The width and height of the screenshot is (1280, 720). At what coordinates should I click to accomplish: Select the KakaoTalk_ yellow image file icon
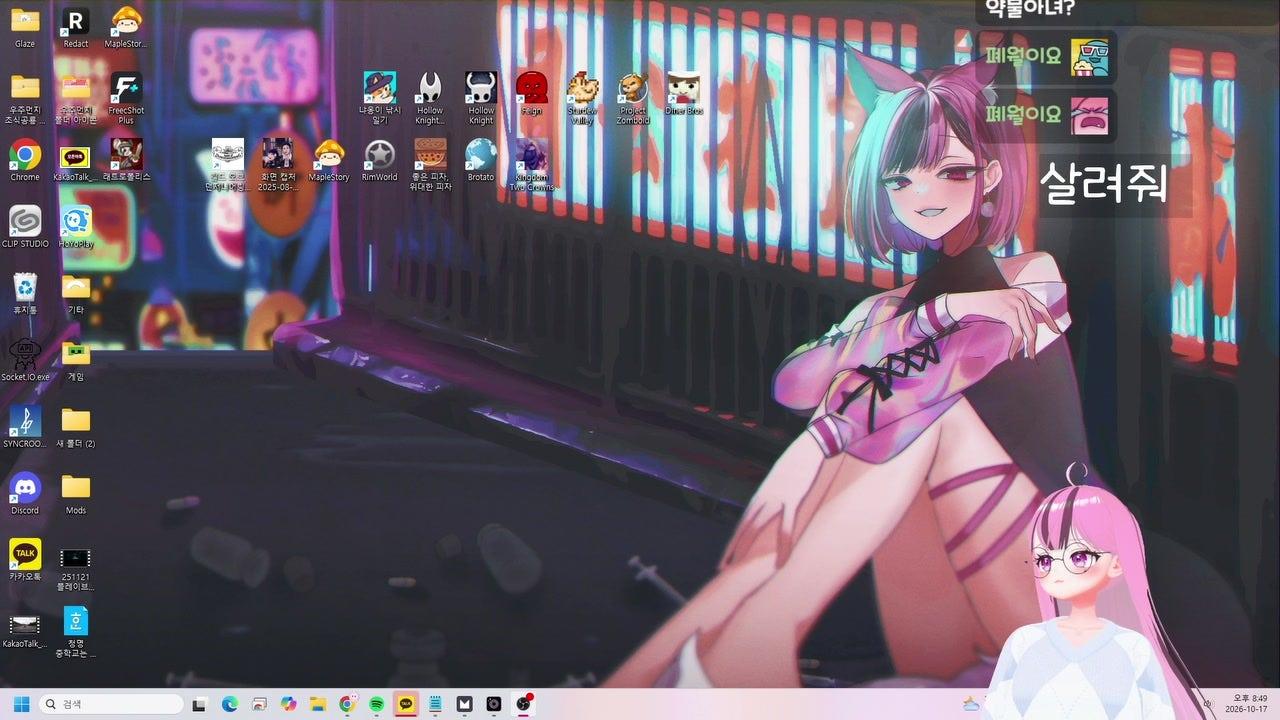click(x=76, y=160)
